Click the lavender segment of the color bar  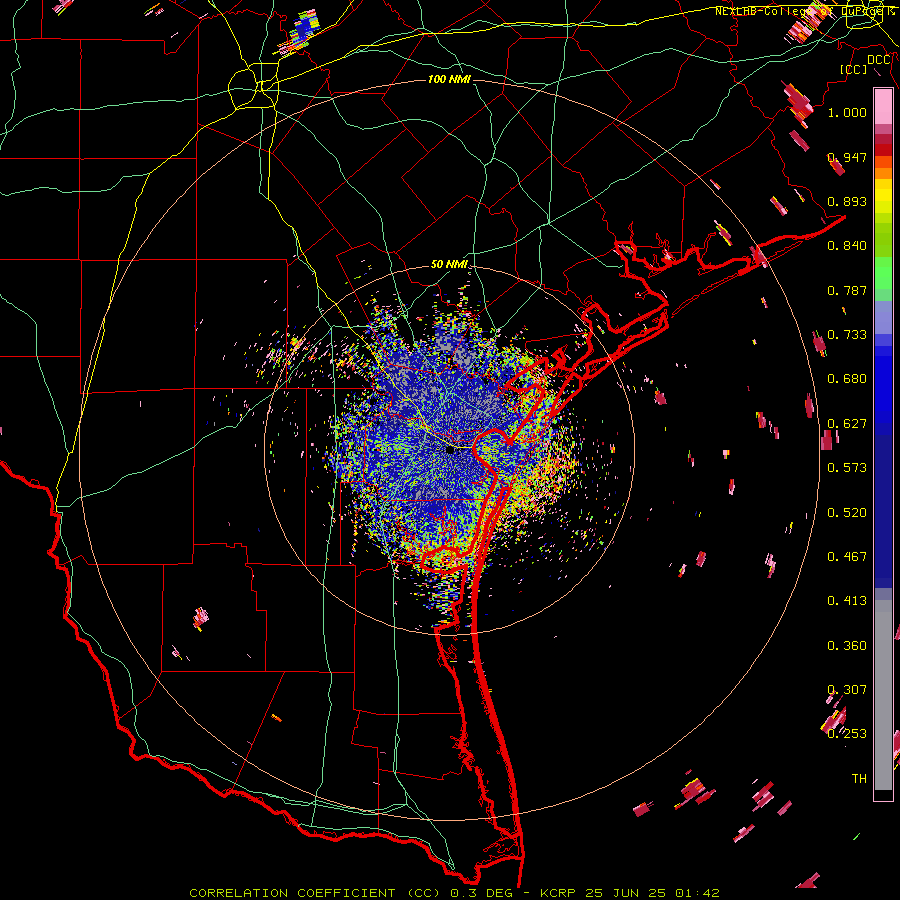coord(883,317)
